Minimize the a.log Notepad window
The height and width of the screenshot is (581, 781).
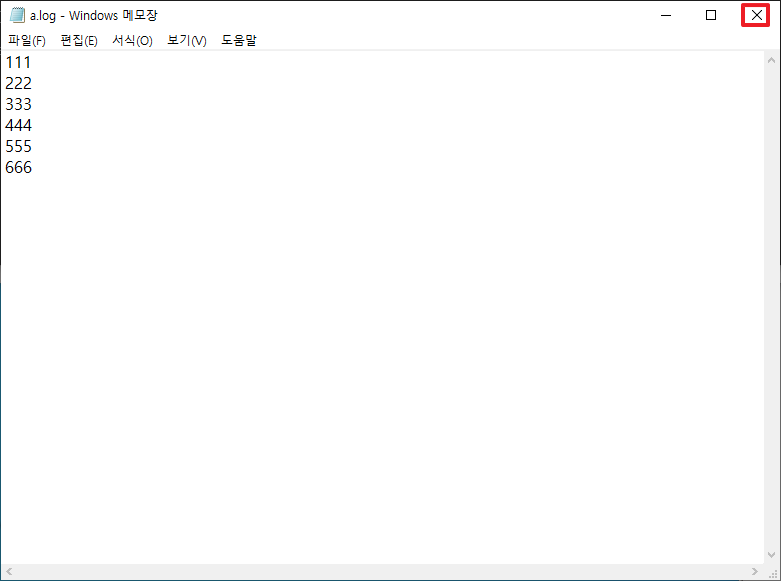665,15
